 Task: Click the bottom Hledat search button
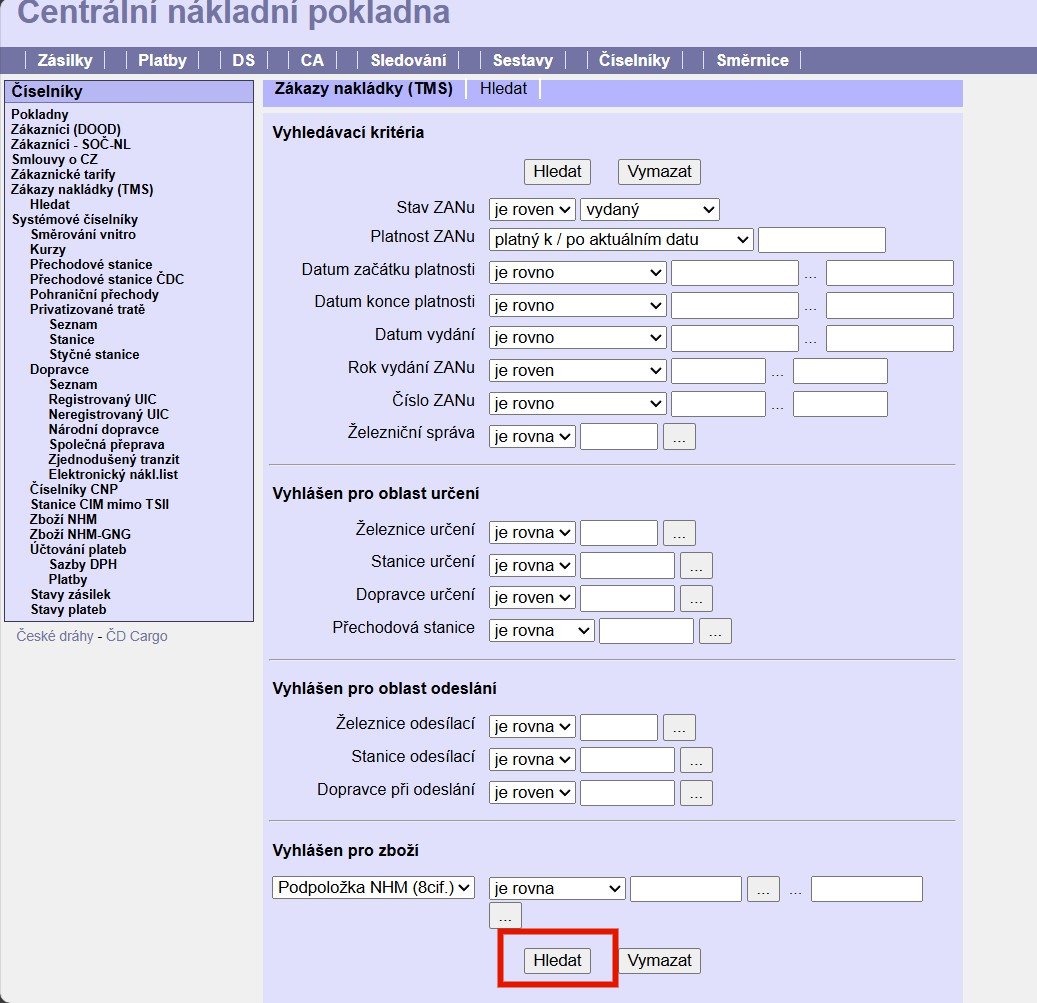click(x=557, y=960)
